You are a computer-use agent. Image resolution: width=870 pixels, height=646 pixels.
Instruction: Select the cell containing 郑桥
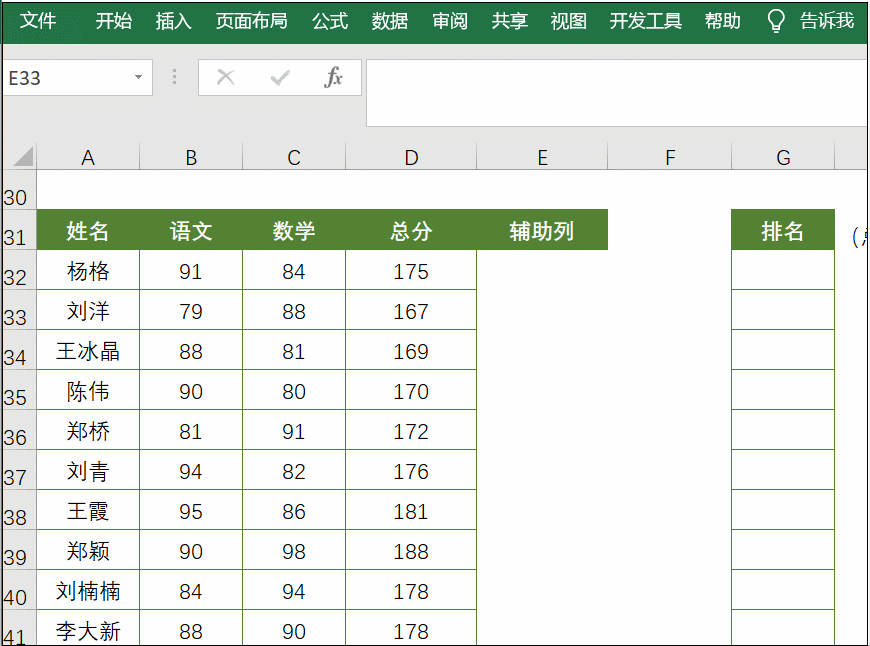pos(88,430)
